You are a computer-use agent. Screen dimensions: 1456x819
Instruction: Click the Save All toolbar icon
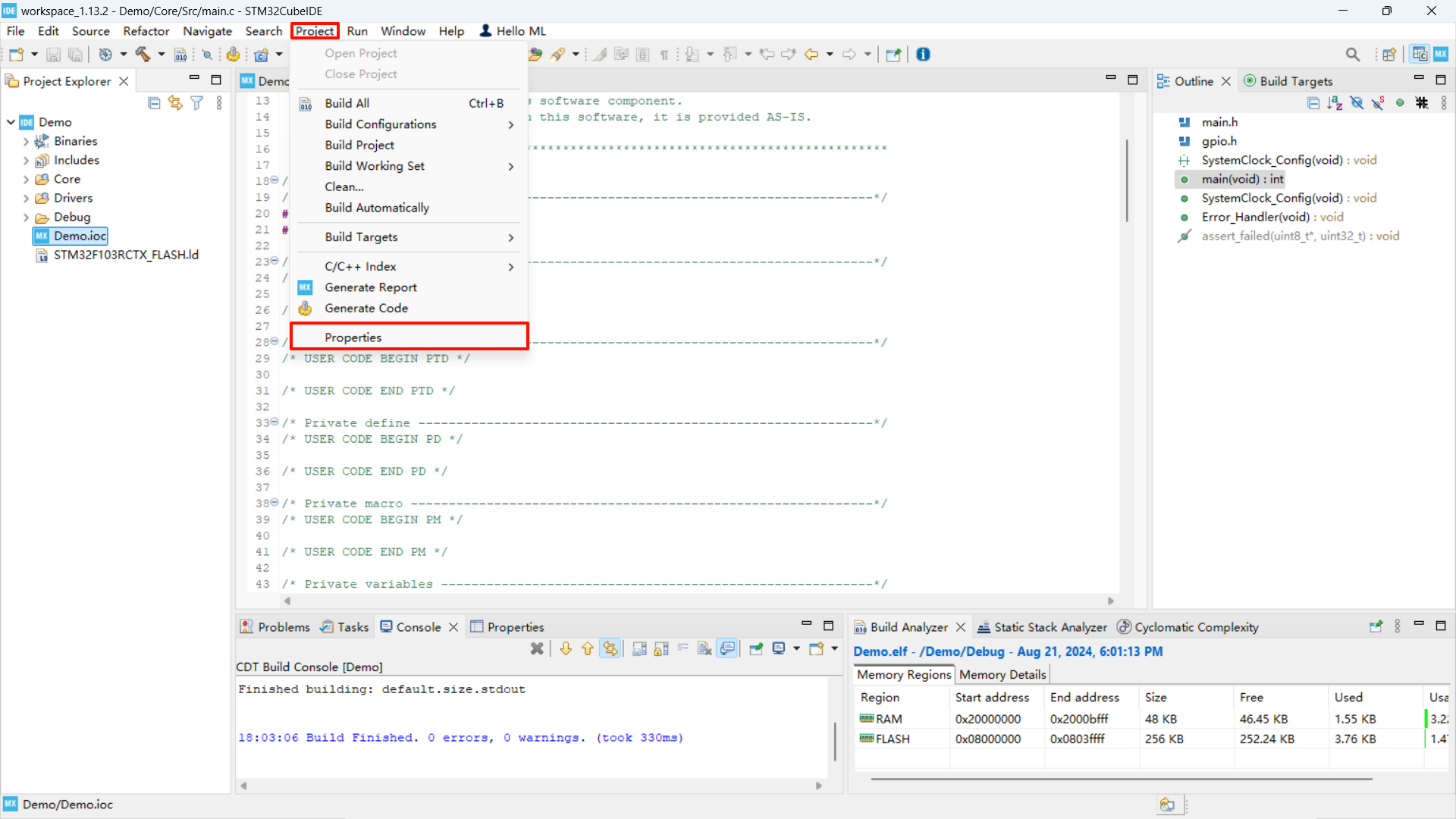point(75,55)
